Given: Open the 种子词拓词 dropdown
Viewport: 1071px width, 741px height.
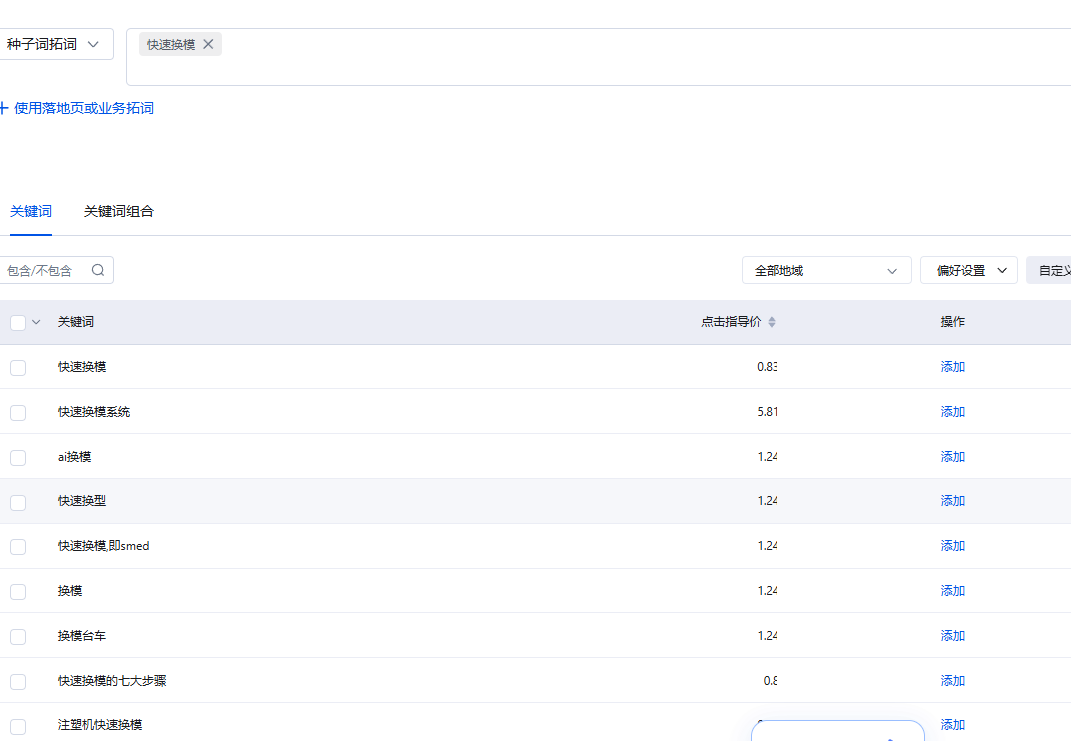Looking at the screenshot, I should [x=54, y=44].
